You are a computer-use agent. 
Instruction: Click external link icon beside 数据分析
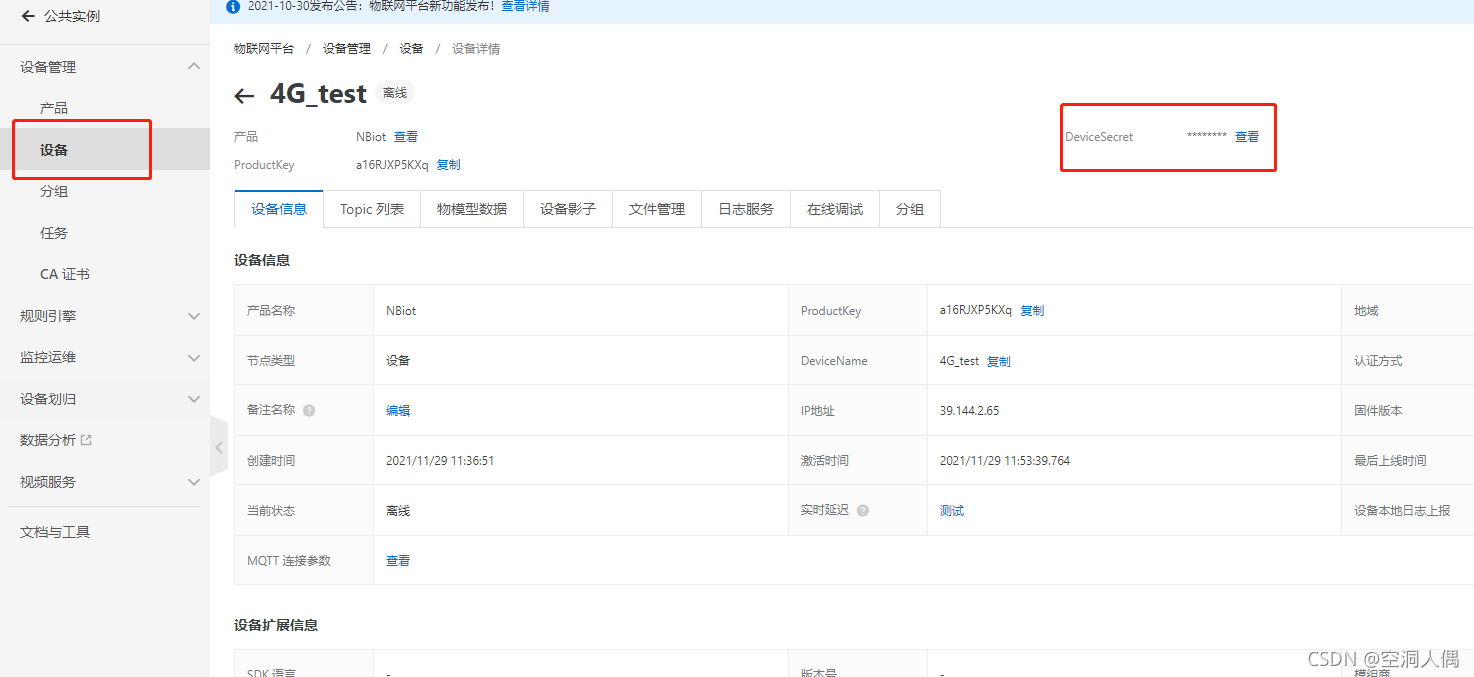(86, 440)
